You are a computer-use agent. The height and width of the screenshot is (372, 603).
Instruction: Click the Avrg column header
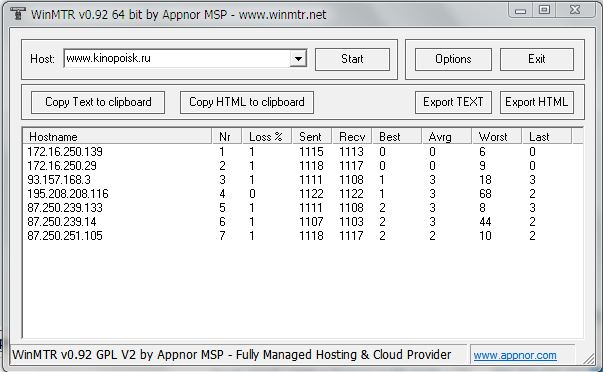coord(446,137)
